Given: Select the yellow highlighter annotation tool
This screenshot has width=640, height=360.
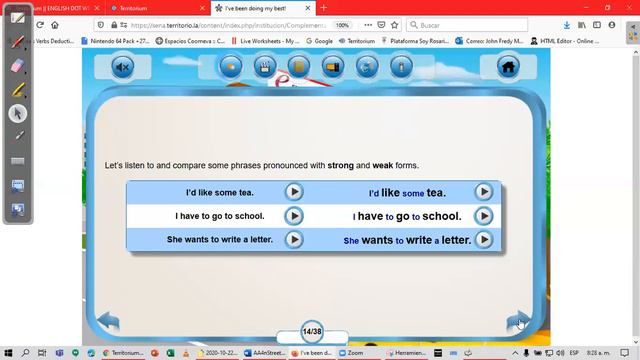Looking at the screenshot, I should [17, 90].
